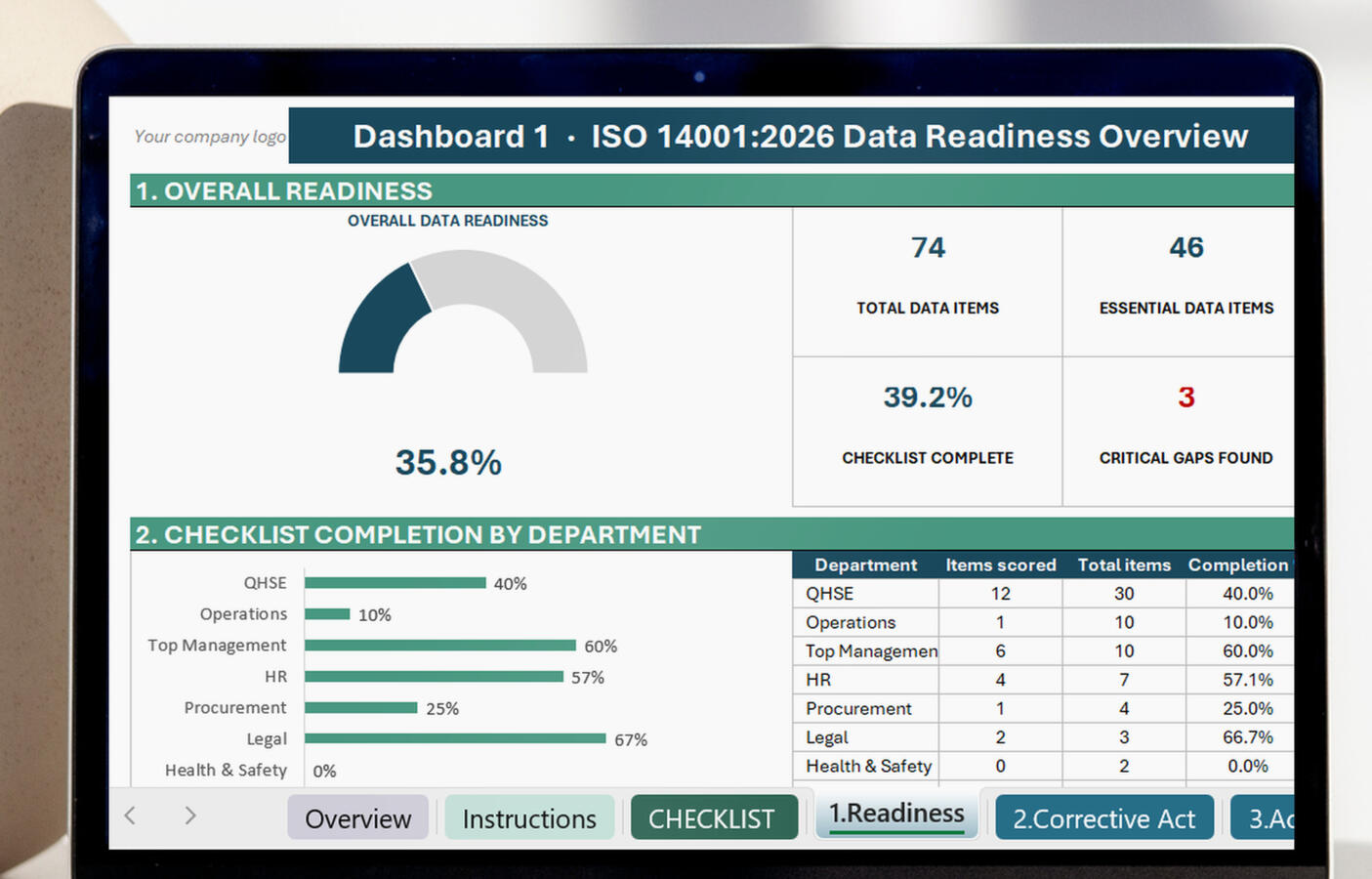The image size is (1372, 879).
Task: Click the 'Items scored' column header
Action: (1001, 565)
